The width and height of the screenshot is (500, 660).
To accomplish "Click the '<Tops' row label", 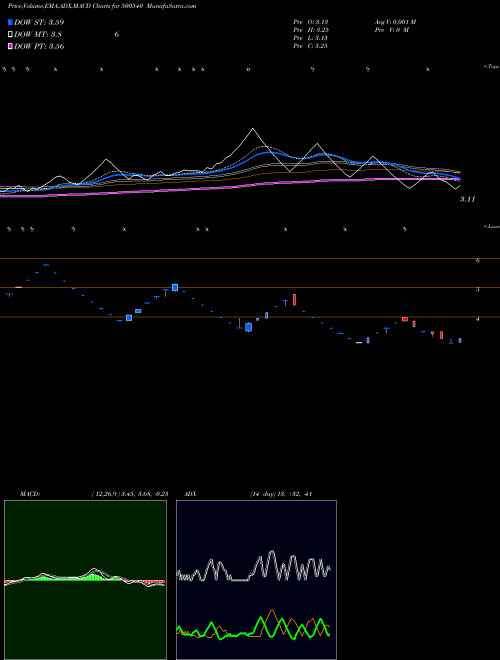I will pyautogui.click(x=491, y=67).
